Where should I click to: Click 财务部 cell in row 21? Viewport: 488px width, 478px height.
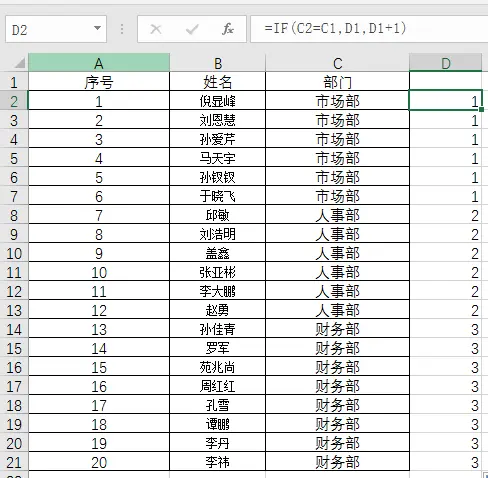337,462
